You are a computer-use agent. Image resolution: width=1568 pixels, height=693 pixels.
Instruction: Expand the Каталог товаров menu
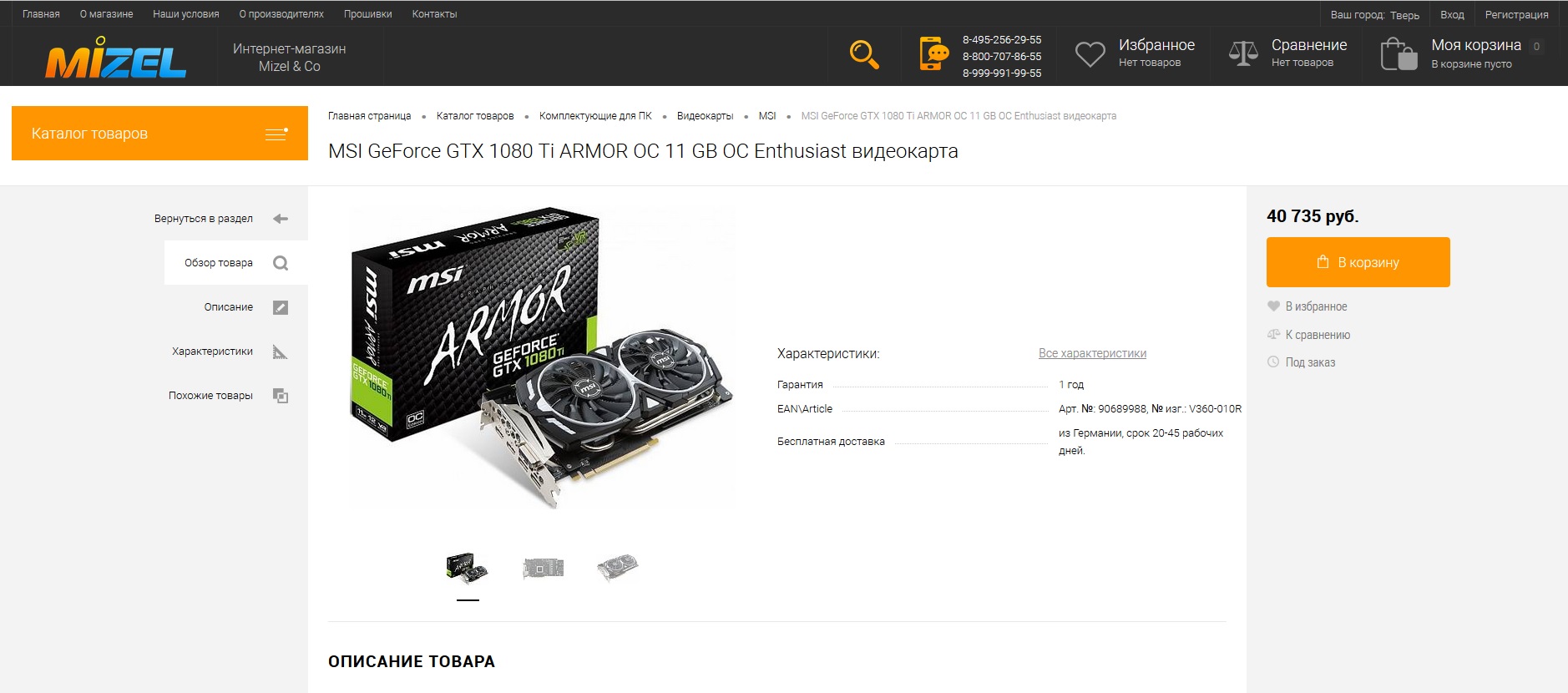159,134
